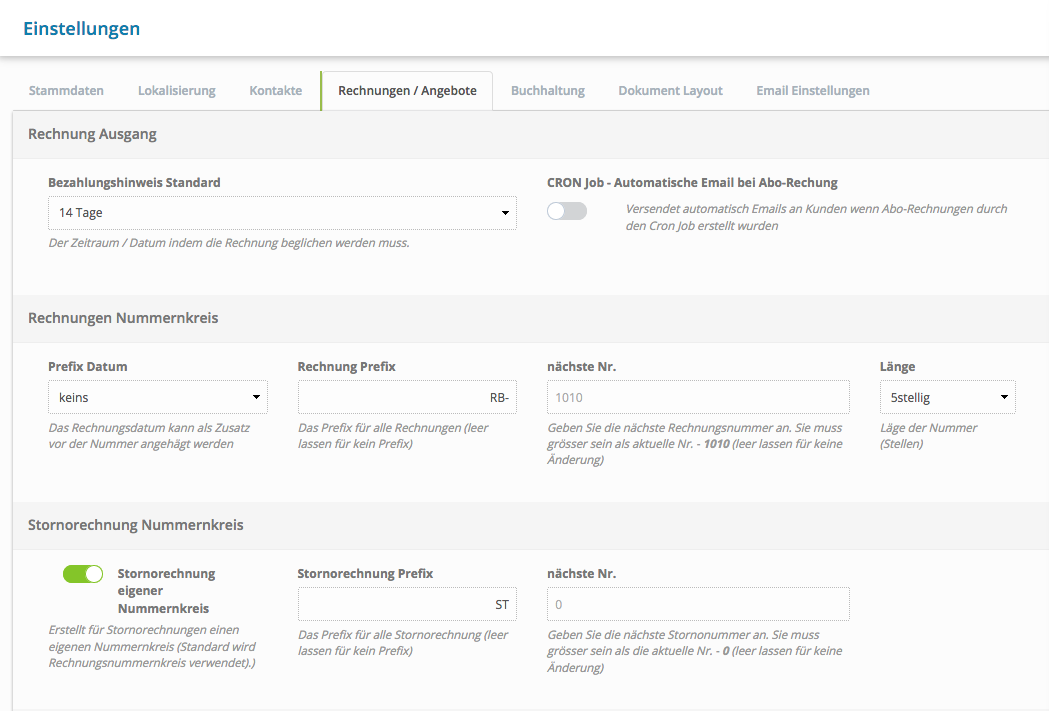This screenshot has height=711, width=1049.
Task: Click hint 'Das Rechnungsdatum kann als Zusatz'
Action: 149,435
